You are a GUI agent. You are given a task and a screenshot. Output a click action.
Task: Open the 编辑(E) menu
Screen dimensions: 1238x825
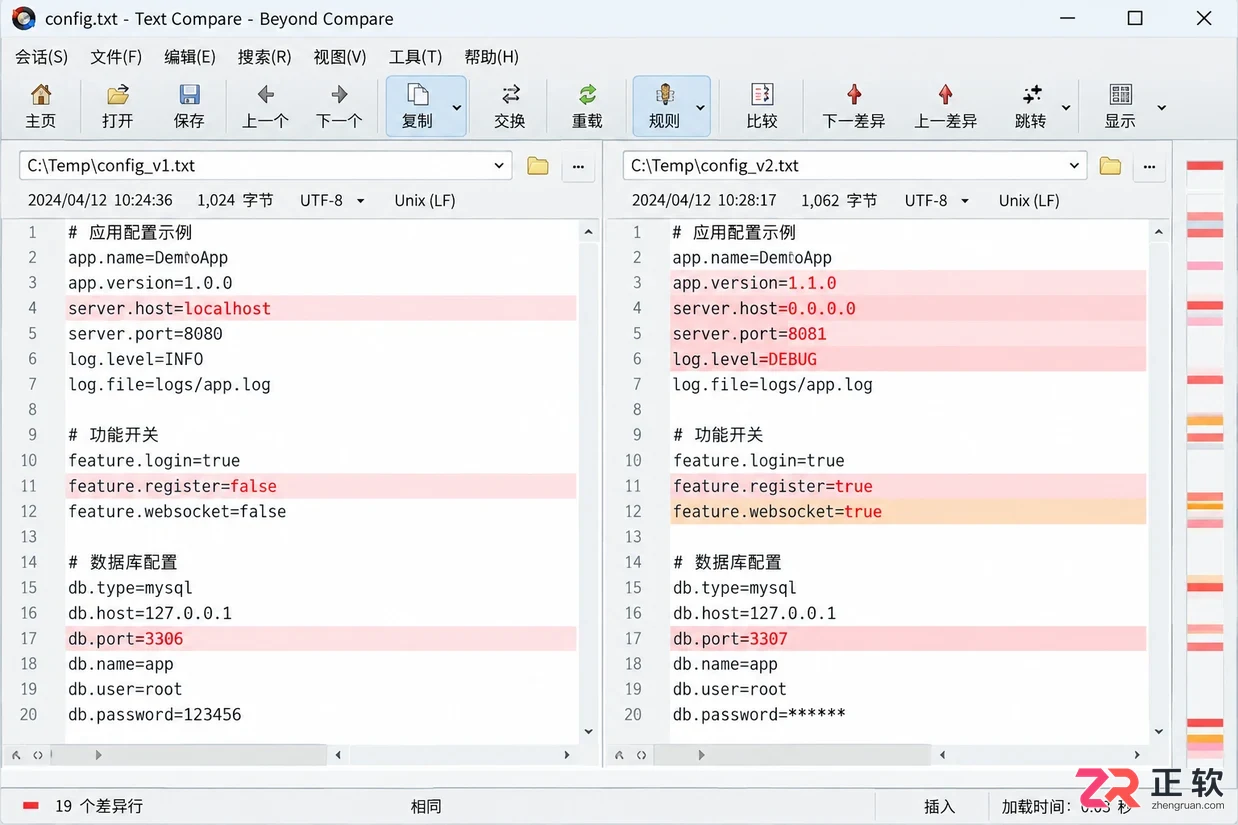(190, 57)
